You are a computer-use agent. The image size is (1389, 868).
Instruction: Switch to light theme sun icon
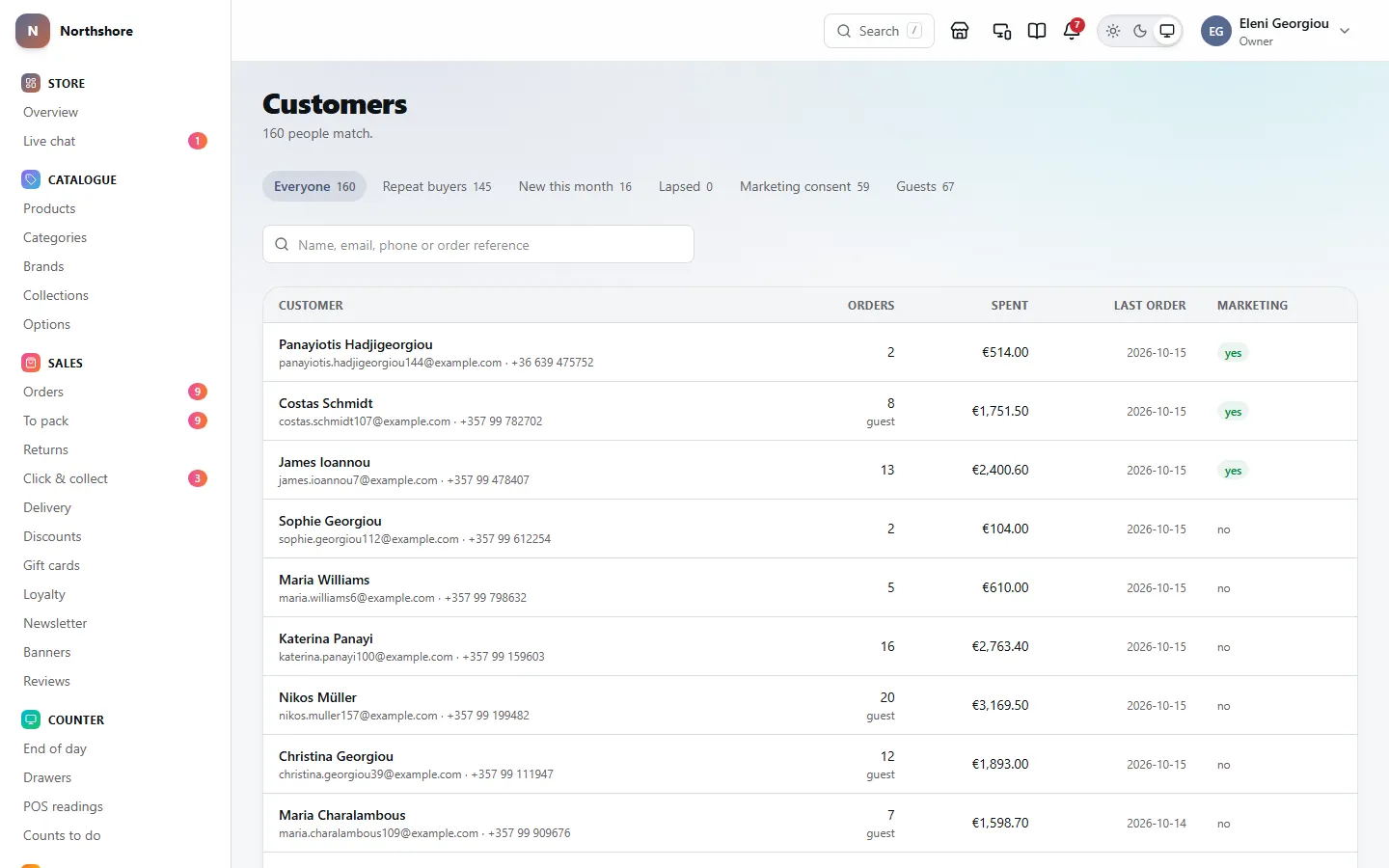[x=1113, y=31]
